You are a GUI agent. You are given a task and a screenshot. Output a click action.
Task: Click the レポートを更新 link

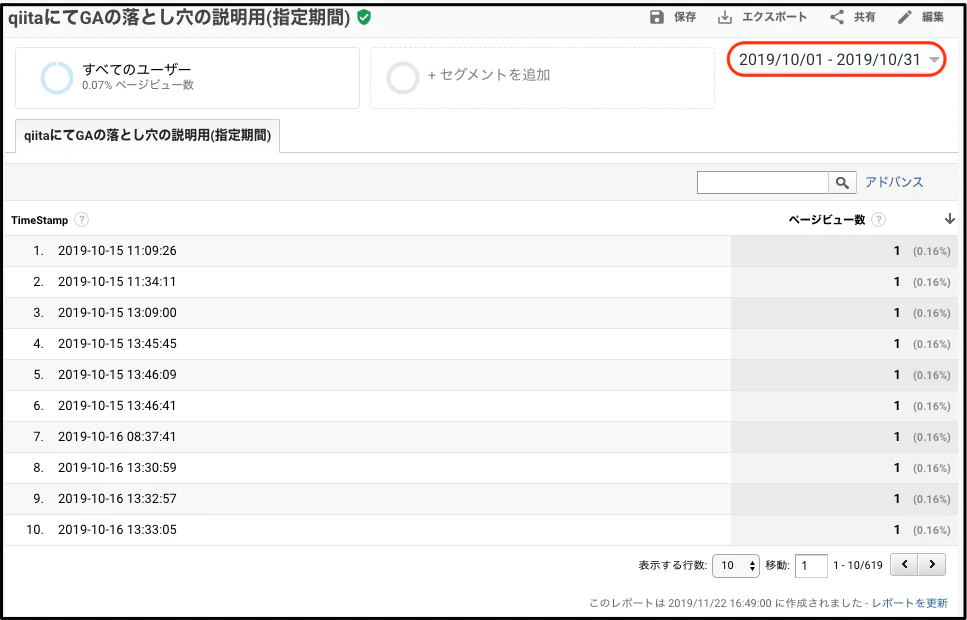(x=911, y=603)
